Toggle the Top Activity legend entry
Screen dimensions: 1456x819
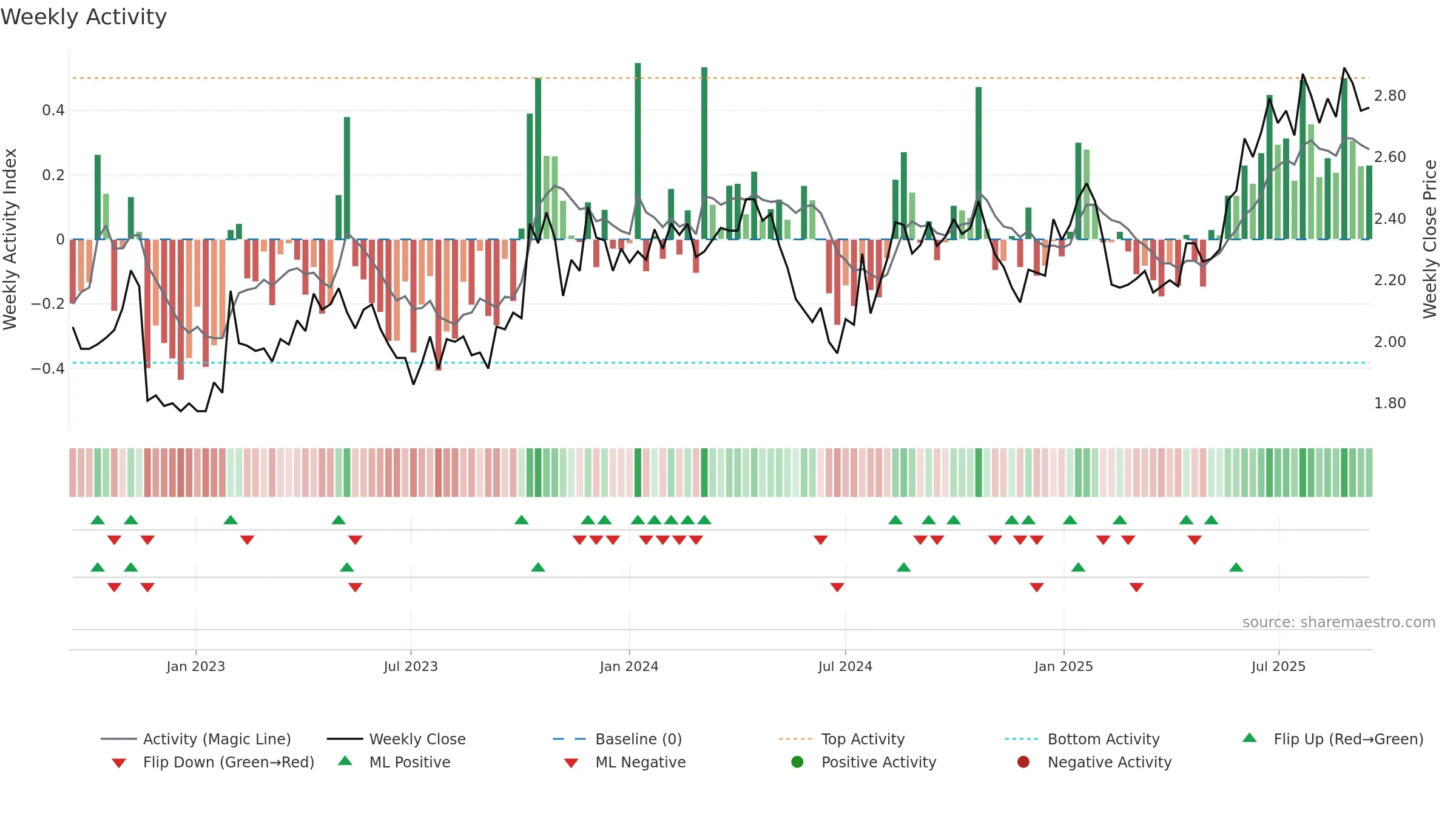[x=842, y=739]
